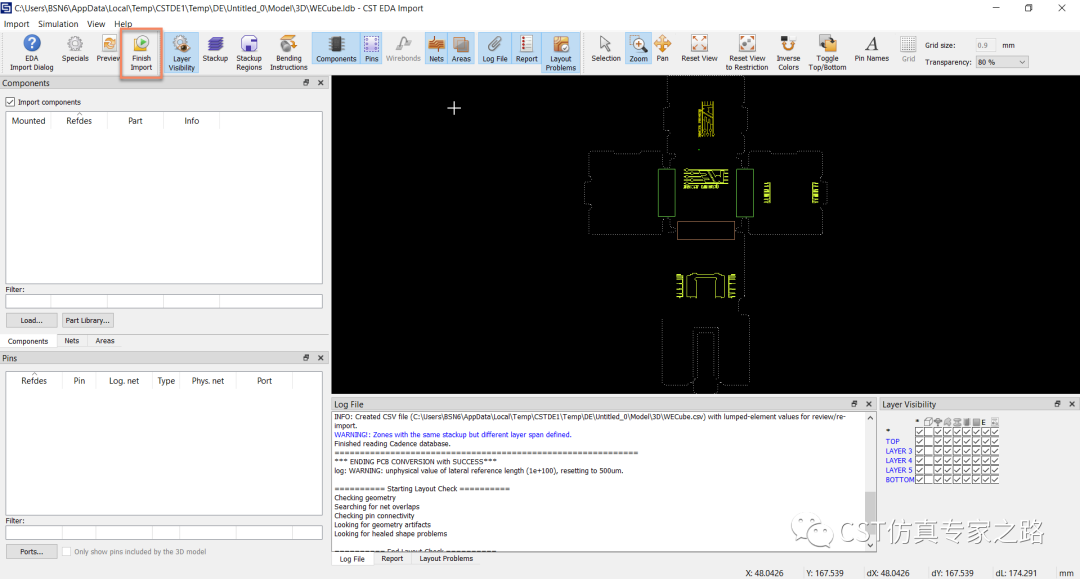Click the Preview toolbar icon
Screen dimensions: 1080x579
point(107,50)
